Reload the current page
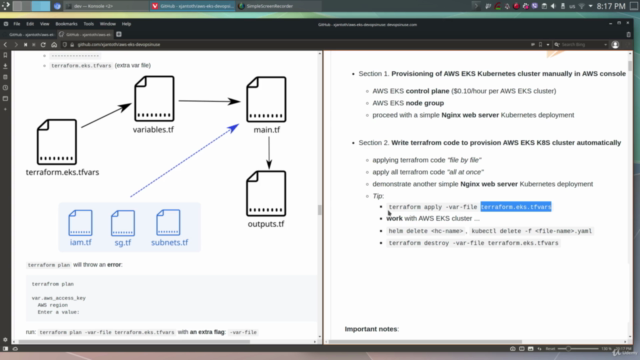 (x=43, y=44)
